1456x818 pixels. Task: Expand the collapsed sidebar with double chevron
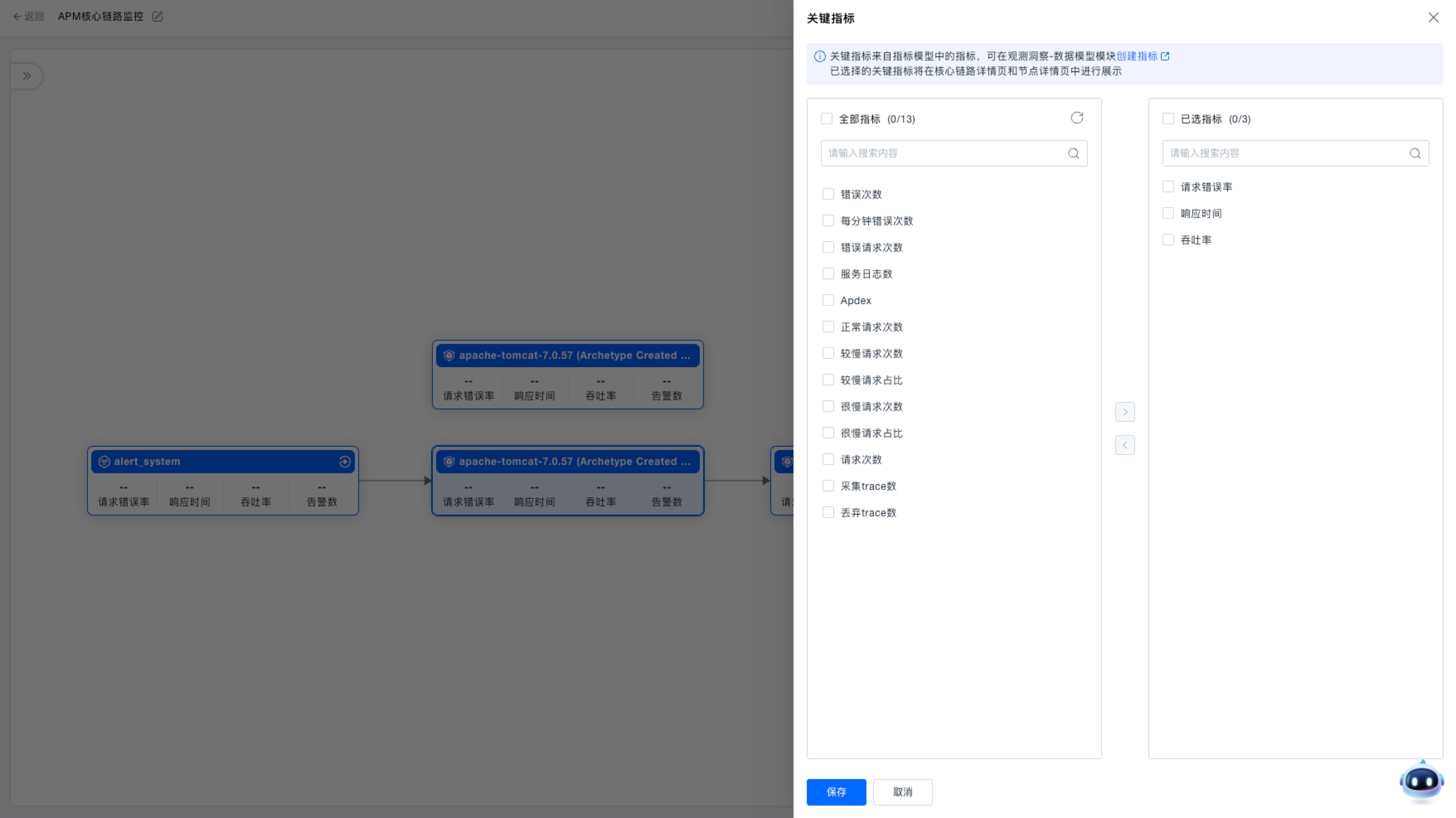pyautogui.click(x=27, y=76)
